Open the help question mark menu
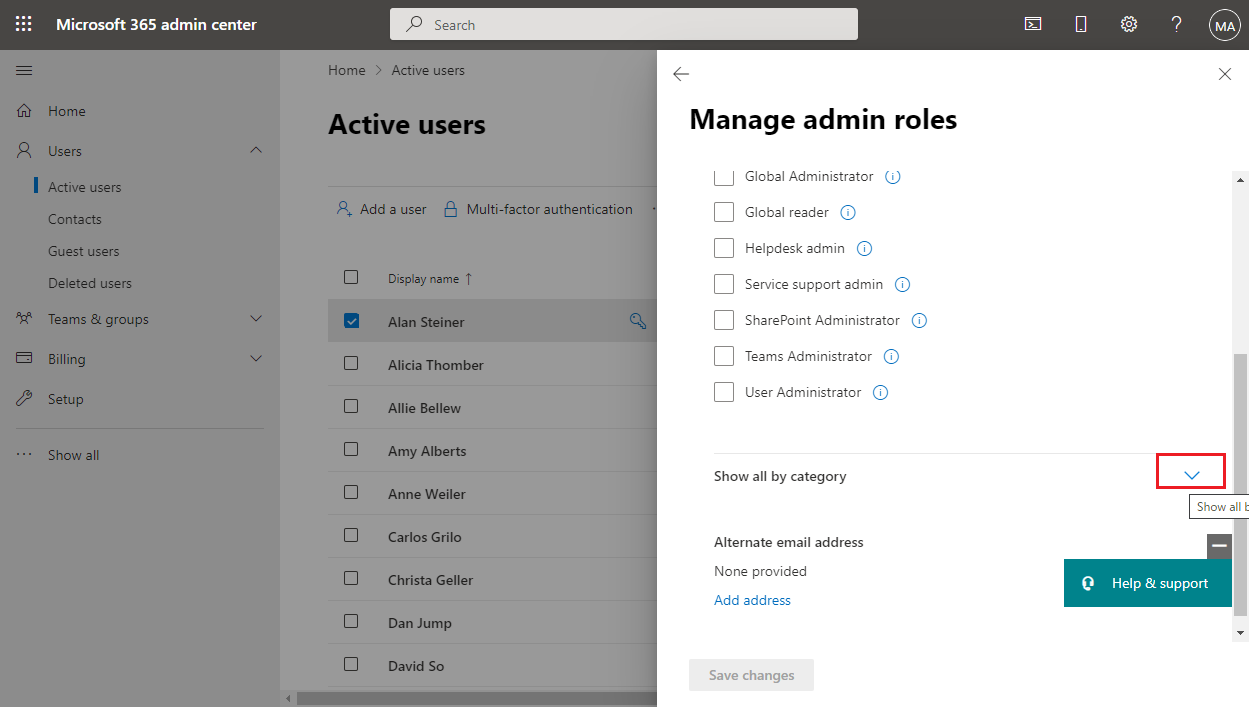This screenshot has height=707, width=1249. [1176, 23]
